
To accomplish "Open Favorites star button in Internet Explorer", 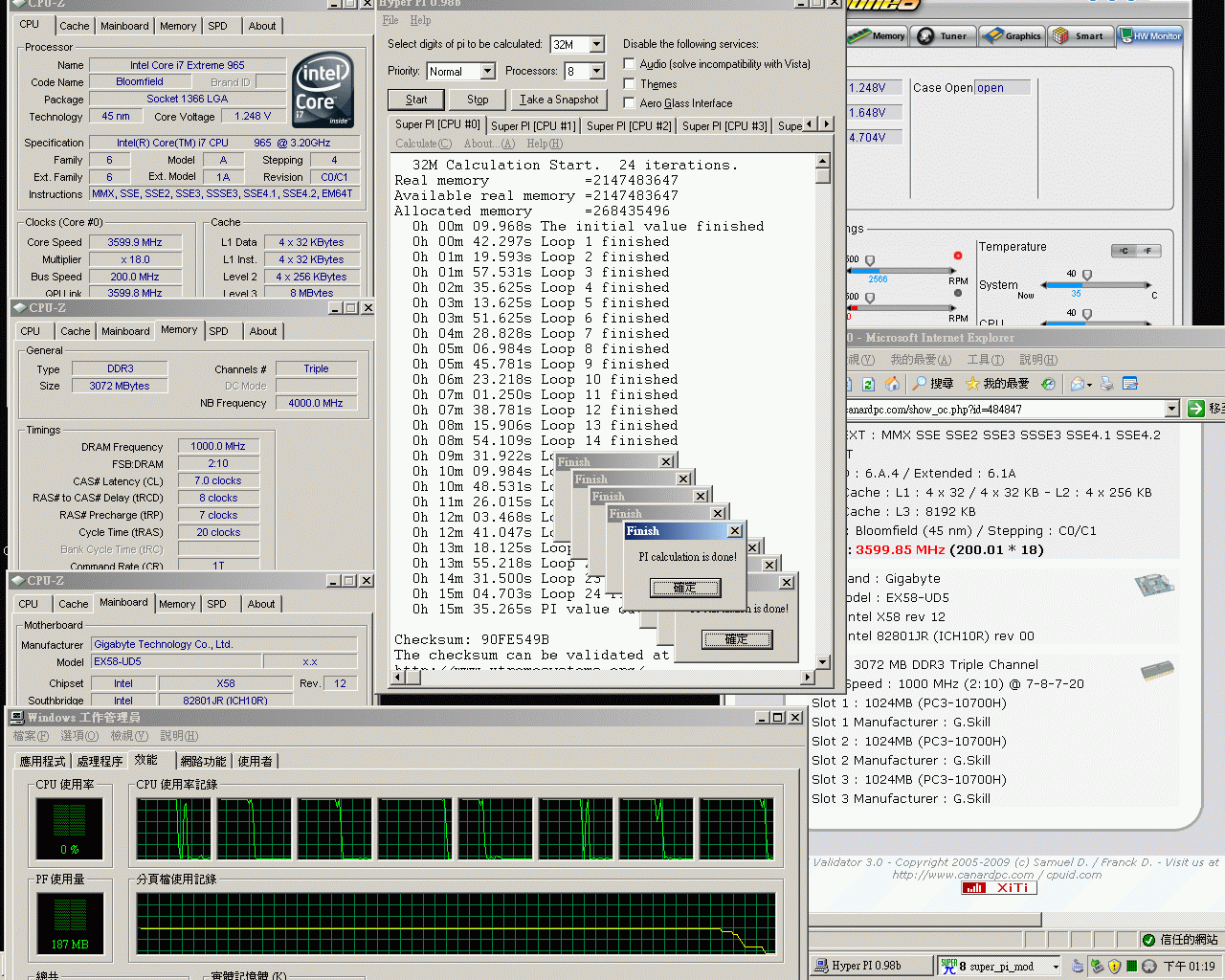I will tap(996, 384).
